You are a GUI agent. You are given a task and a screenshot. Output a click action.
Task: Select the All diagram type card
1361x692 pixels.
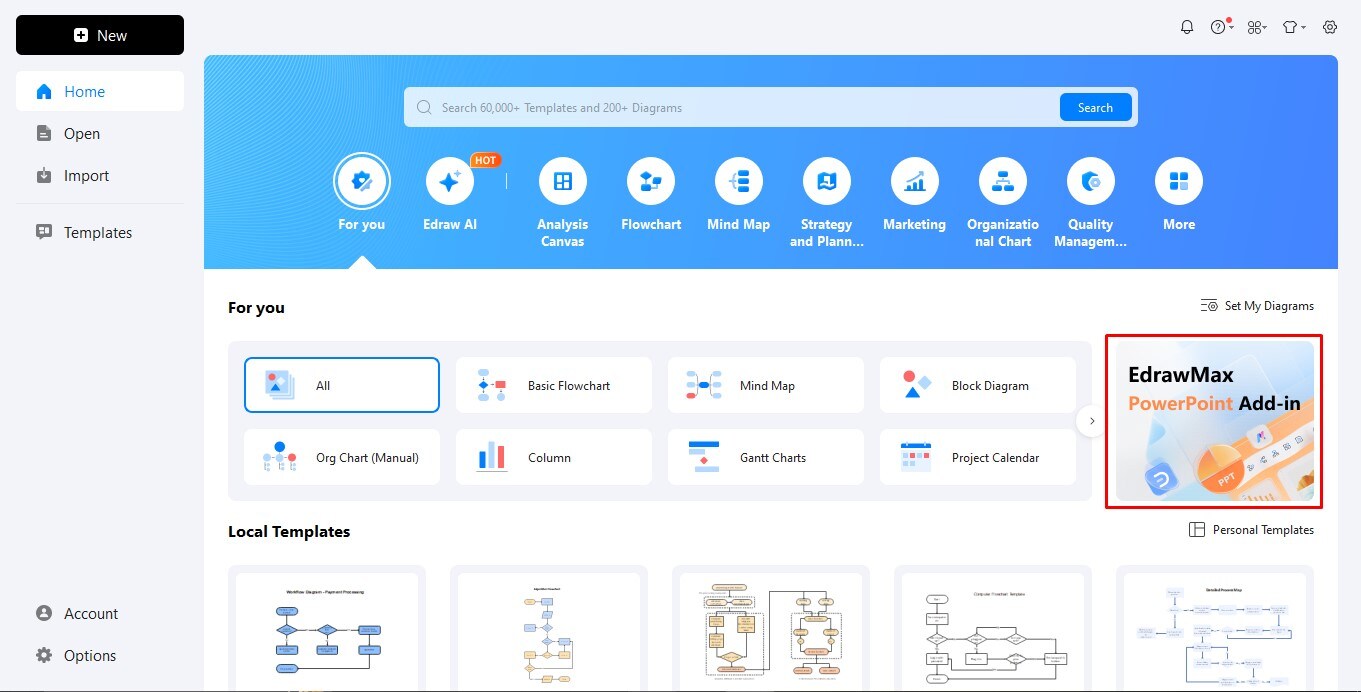(x=342, y=385)
